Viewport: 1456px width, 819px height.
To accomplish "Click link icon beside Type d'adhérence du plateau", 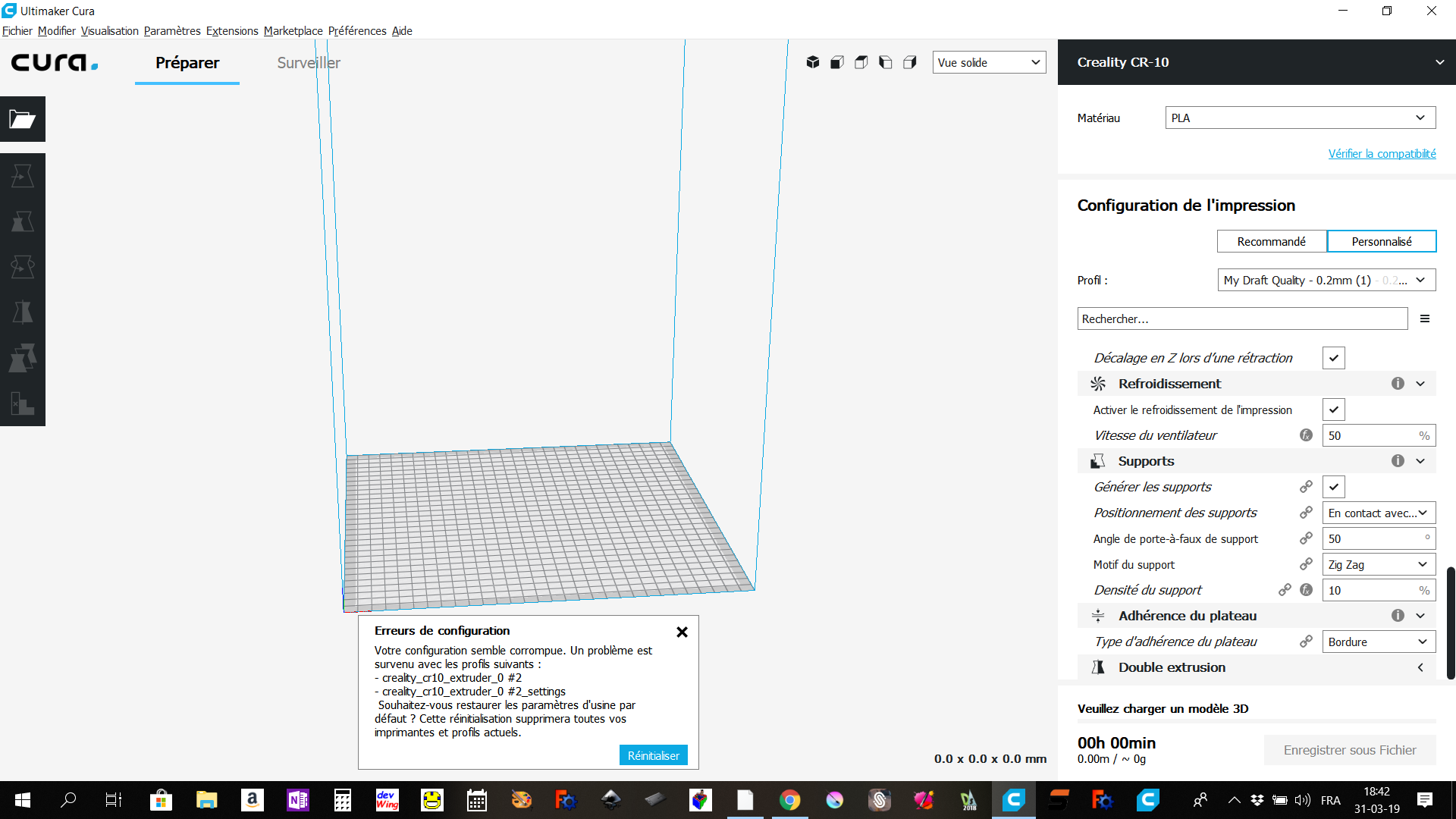I will pos(1306,642).
